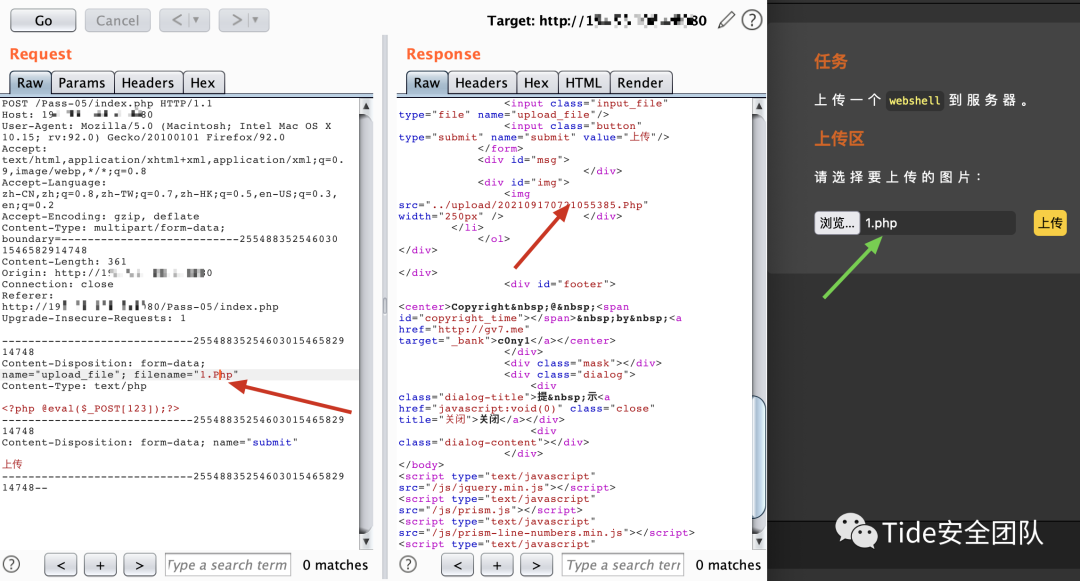This screenshot has width=1080, height=581.
Task: Open the back history dropdown arrow
Action: pos(197,21)
